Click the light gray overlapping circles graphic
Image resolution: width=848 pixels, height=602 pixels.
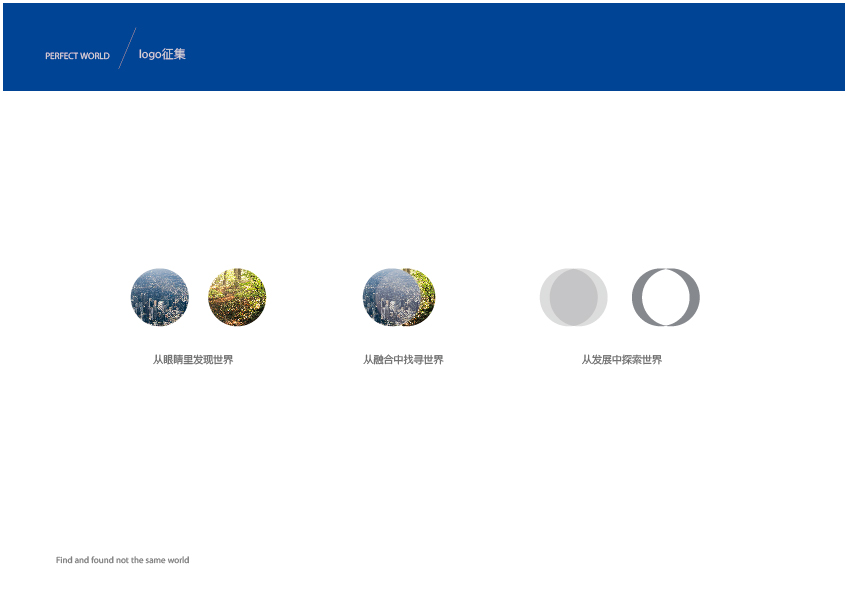click(x=573, y=297)
